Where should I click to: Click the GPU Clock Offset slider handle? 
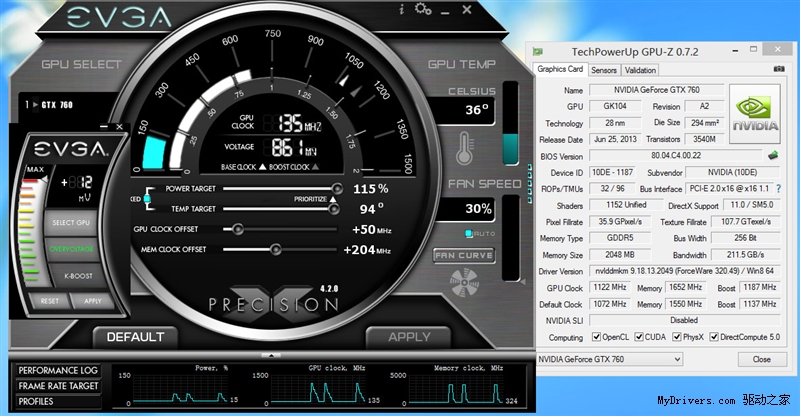coord(238,229)
